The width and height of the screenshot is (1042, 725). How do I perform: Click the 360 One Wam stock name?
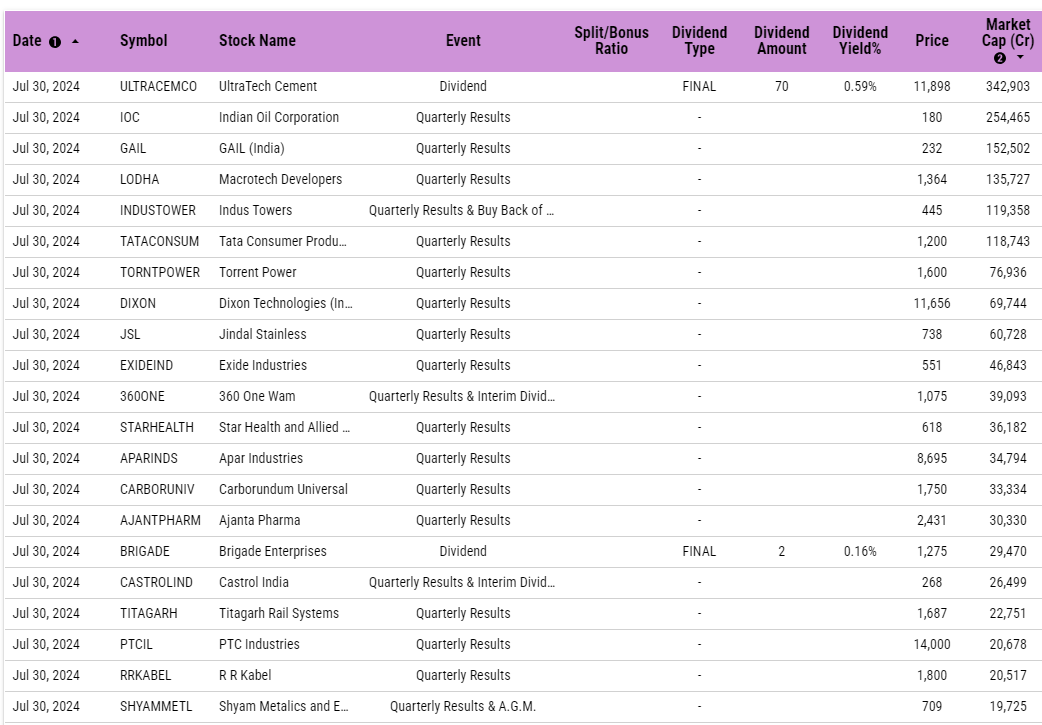point(257,397)
